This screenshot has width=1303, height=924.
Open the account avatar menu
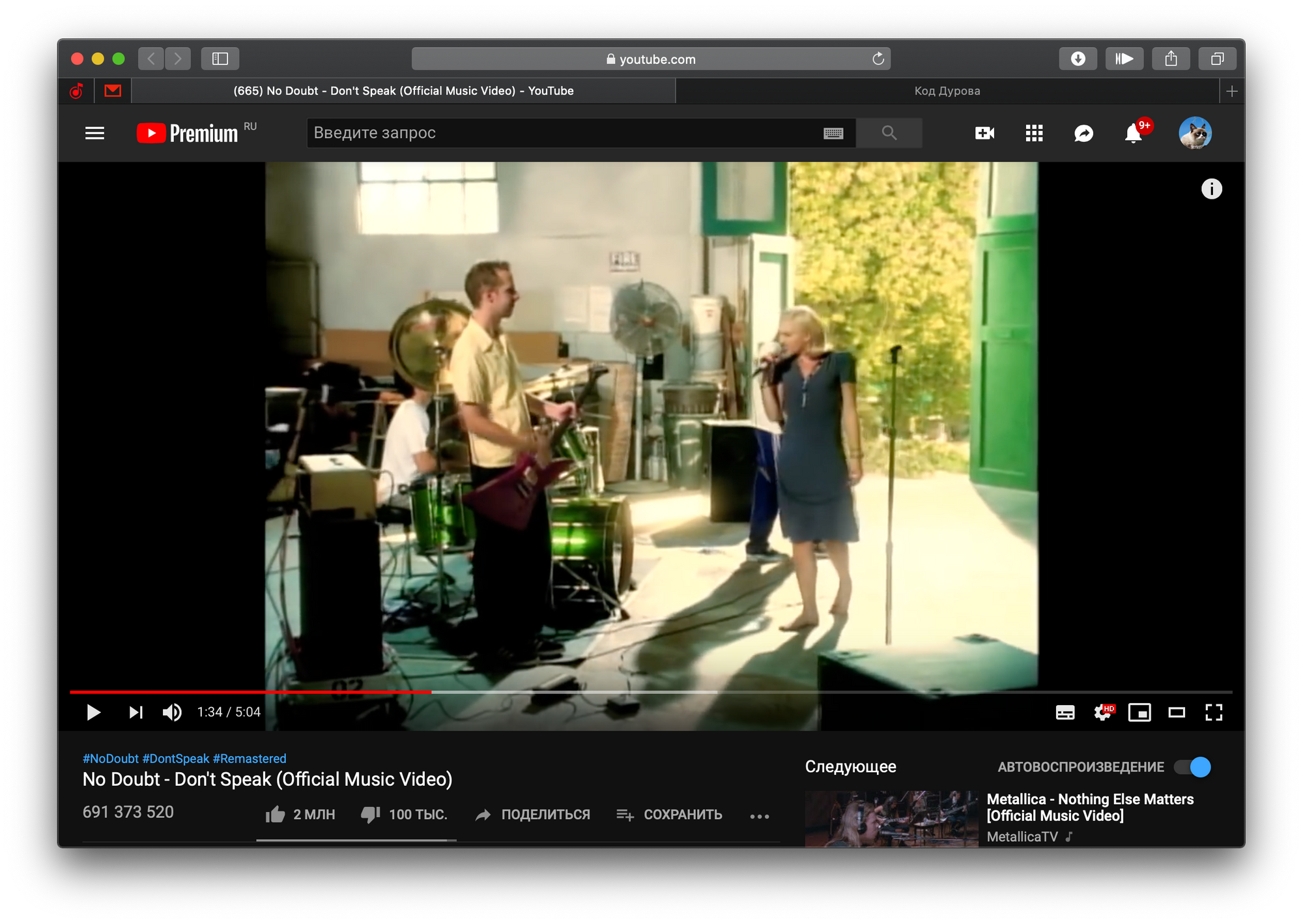1195,133
